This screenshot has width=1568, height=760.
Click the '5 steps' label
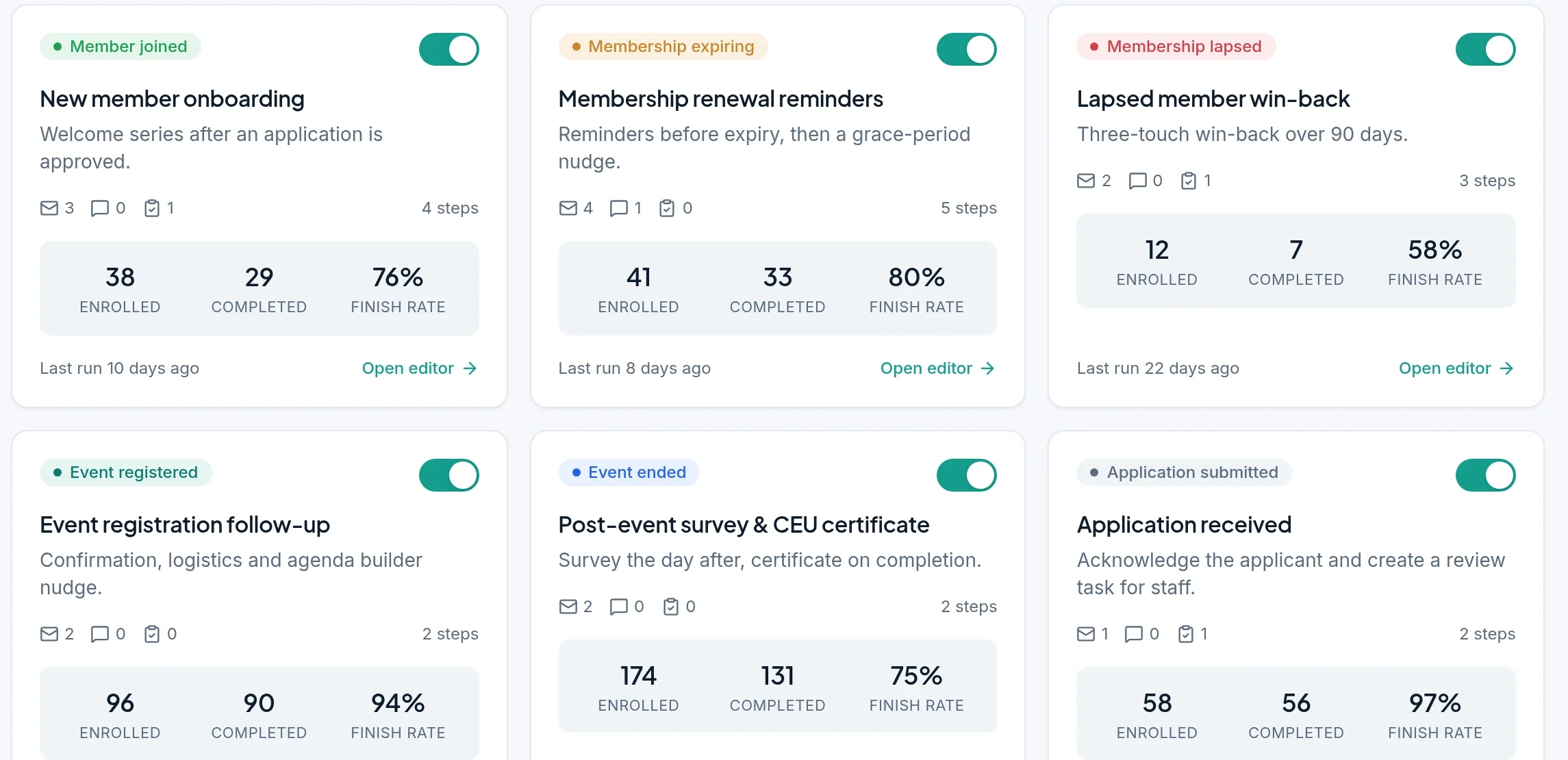[969, 208]
